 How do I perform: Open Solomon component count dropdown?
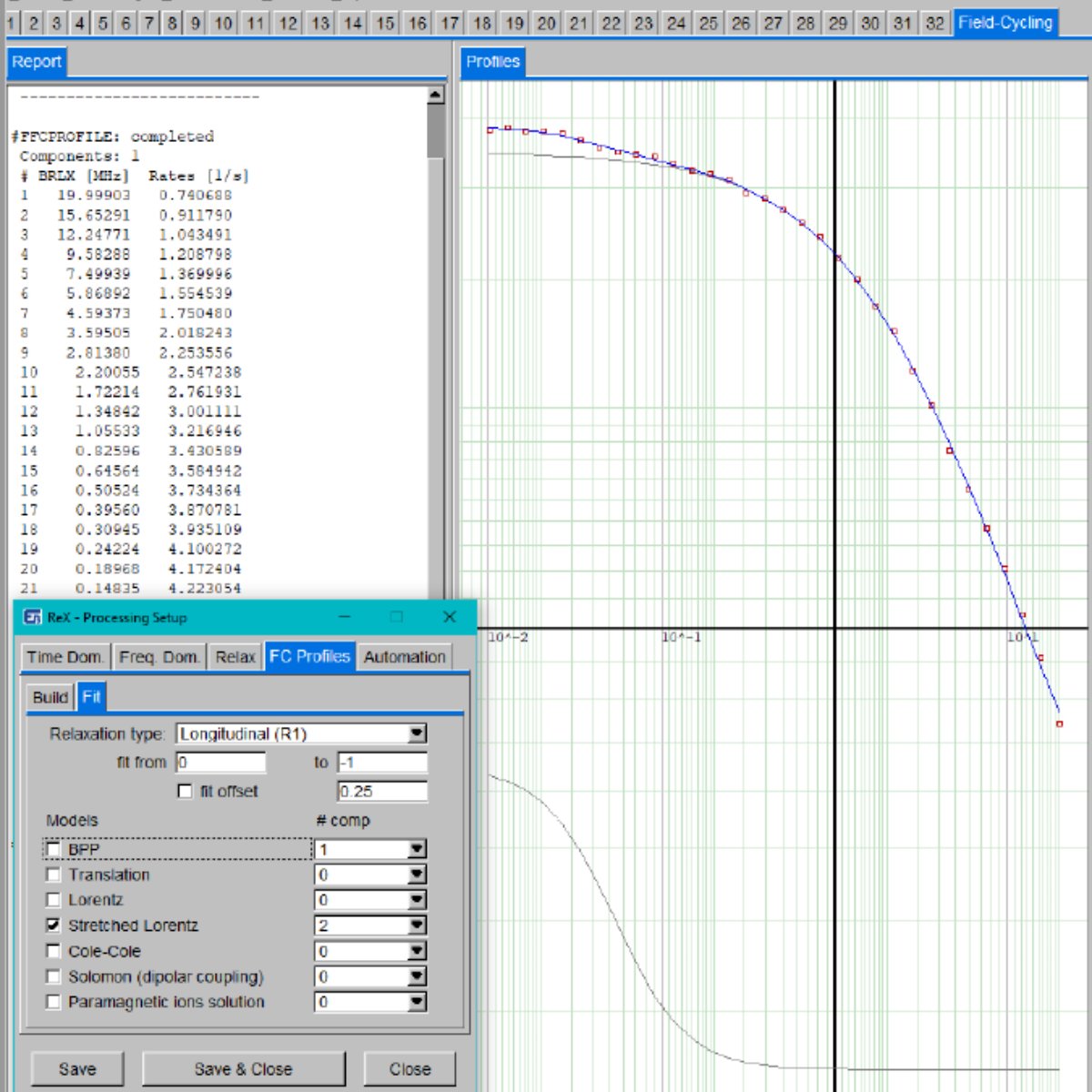[x=417, y=976]
